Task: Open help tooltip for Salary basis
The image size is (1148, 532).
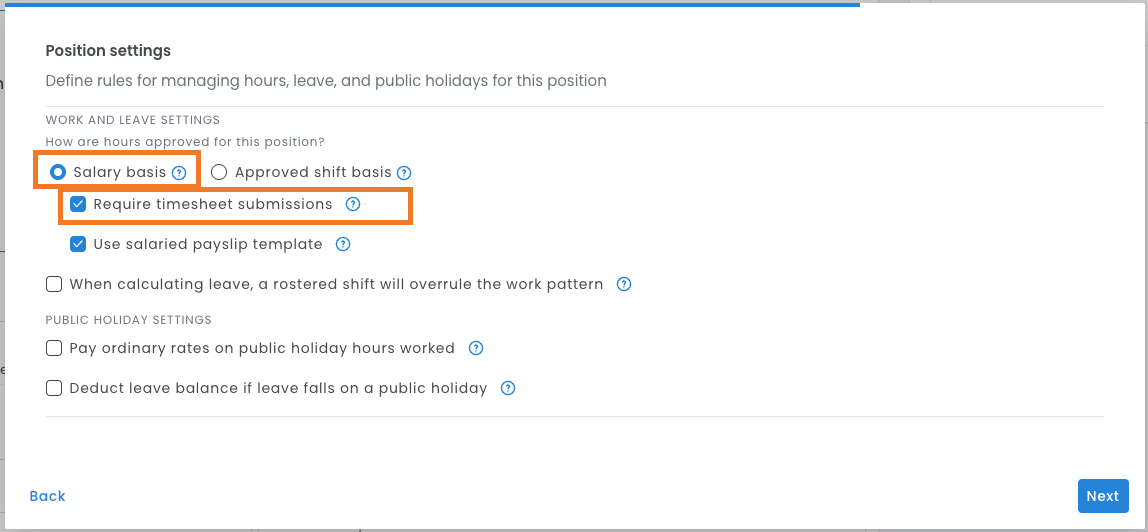Action: click(x=179, y=173)
